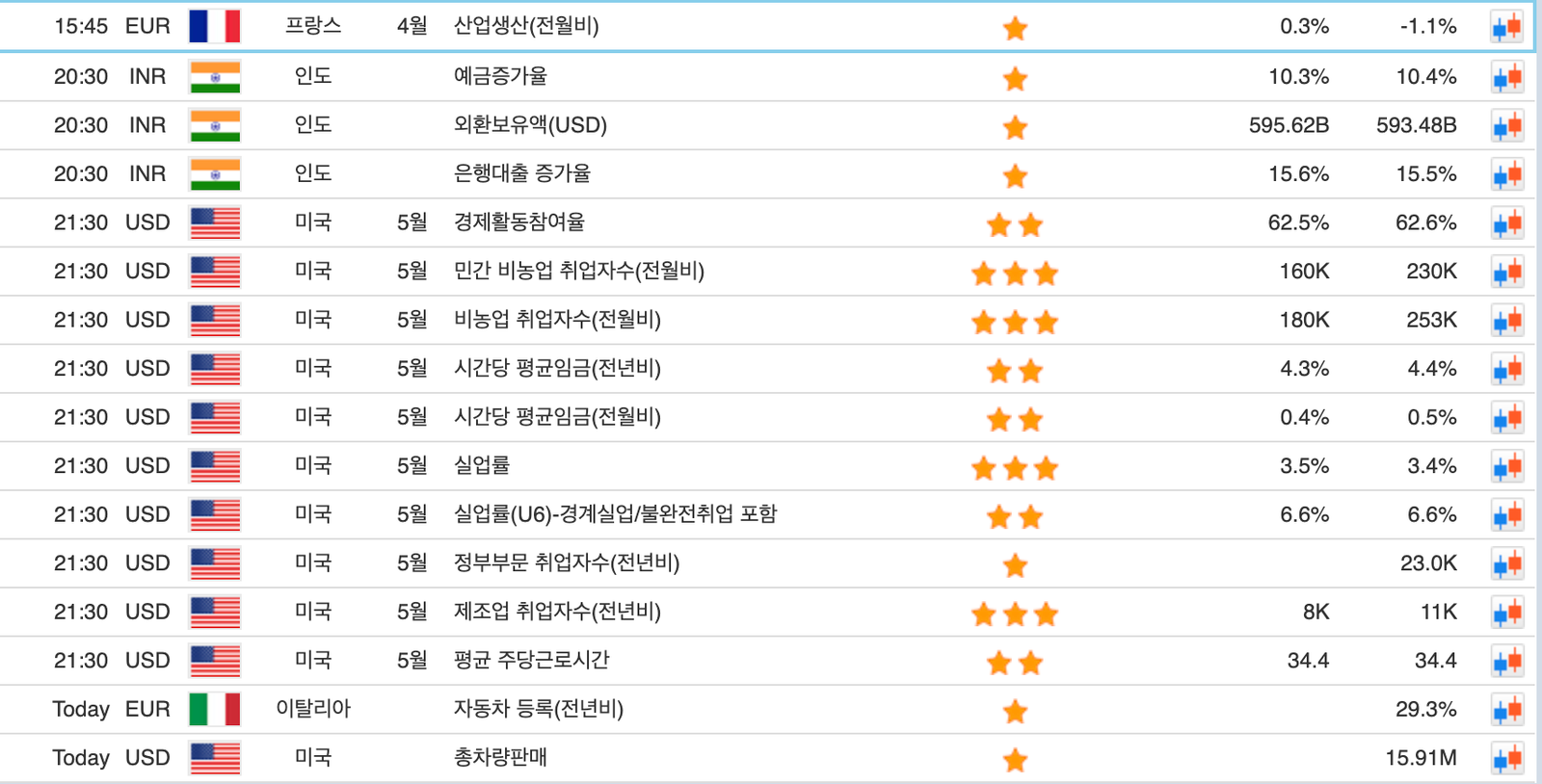Screen dimensions: 1542x784
Task: Open chart icon for 프랑스 산업생산(전월비) row
Action: 1506,27
